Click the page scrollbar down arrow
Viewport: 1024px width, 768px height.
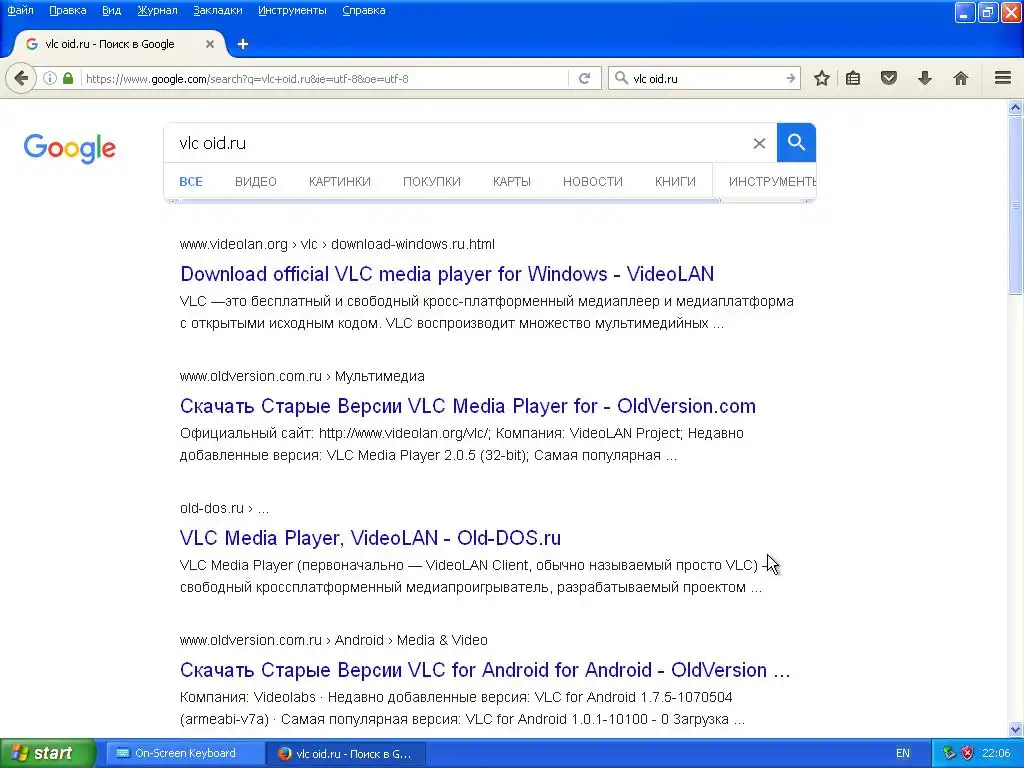(1015, 729)
